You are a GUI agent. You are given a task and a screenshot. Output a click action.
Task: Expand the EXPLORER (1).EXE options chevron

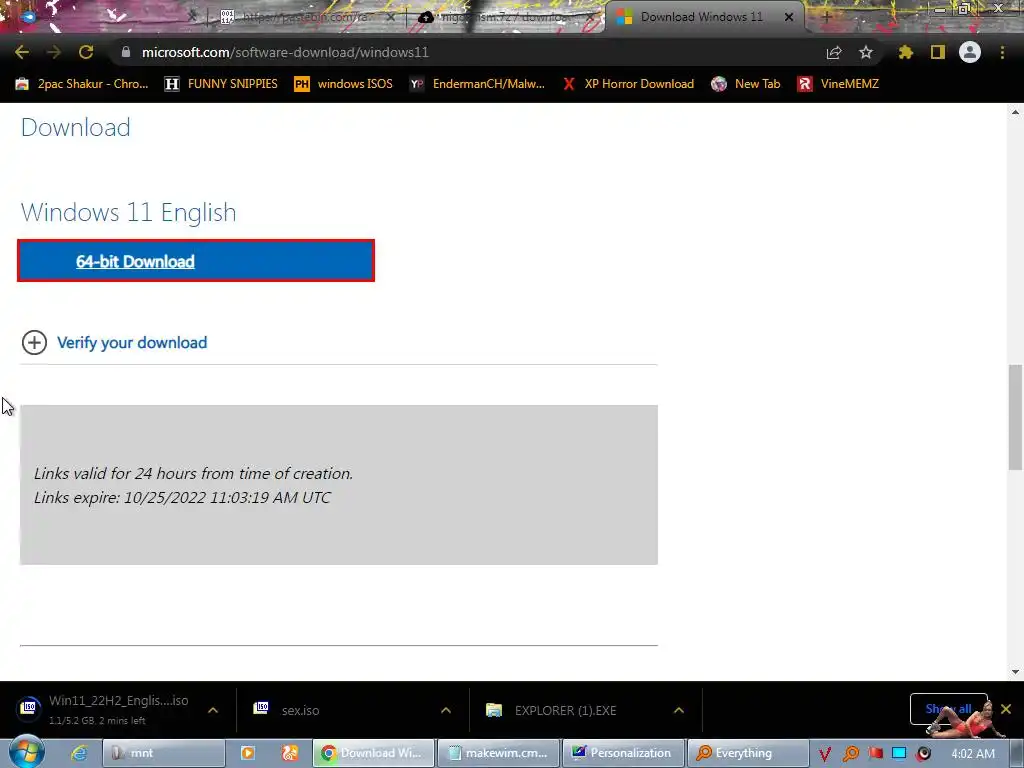click(x=679, y=710)
